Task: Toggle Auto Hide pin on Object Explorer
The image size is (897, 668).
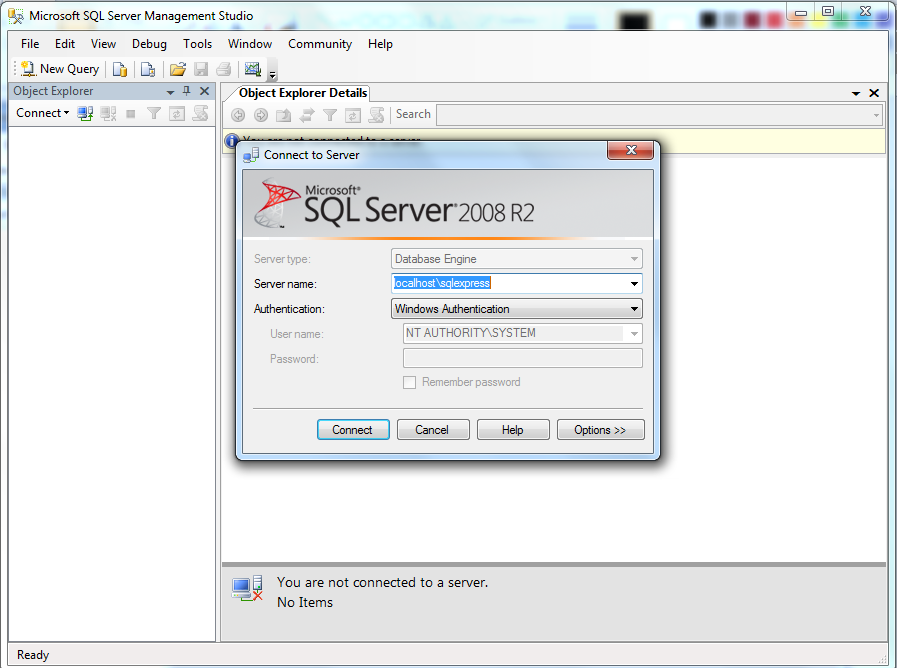Action: pyautogui.click(x=186, y=91)
